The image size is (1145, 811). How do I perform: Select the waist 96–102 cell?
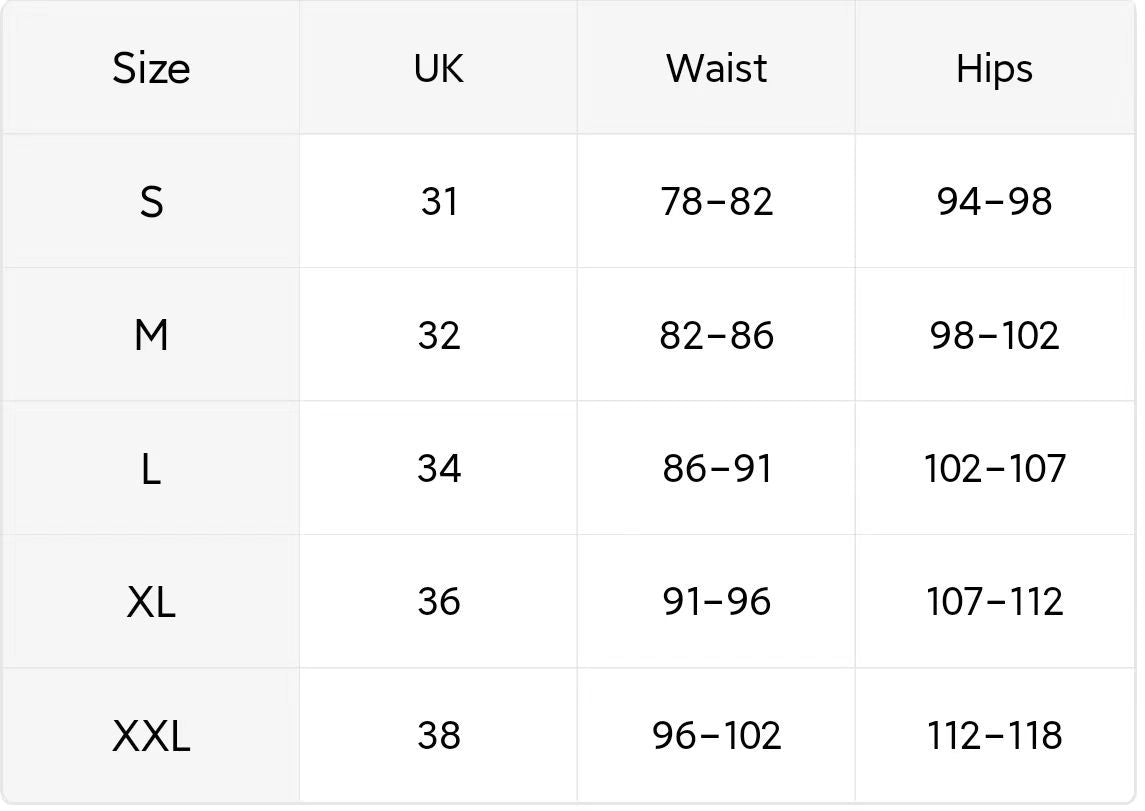[716, 735]
